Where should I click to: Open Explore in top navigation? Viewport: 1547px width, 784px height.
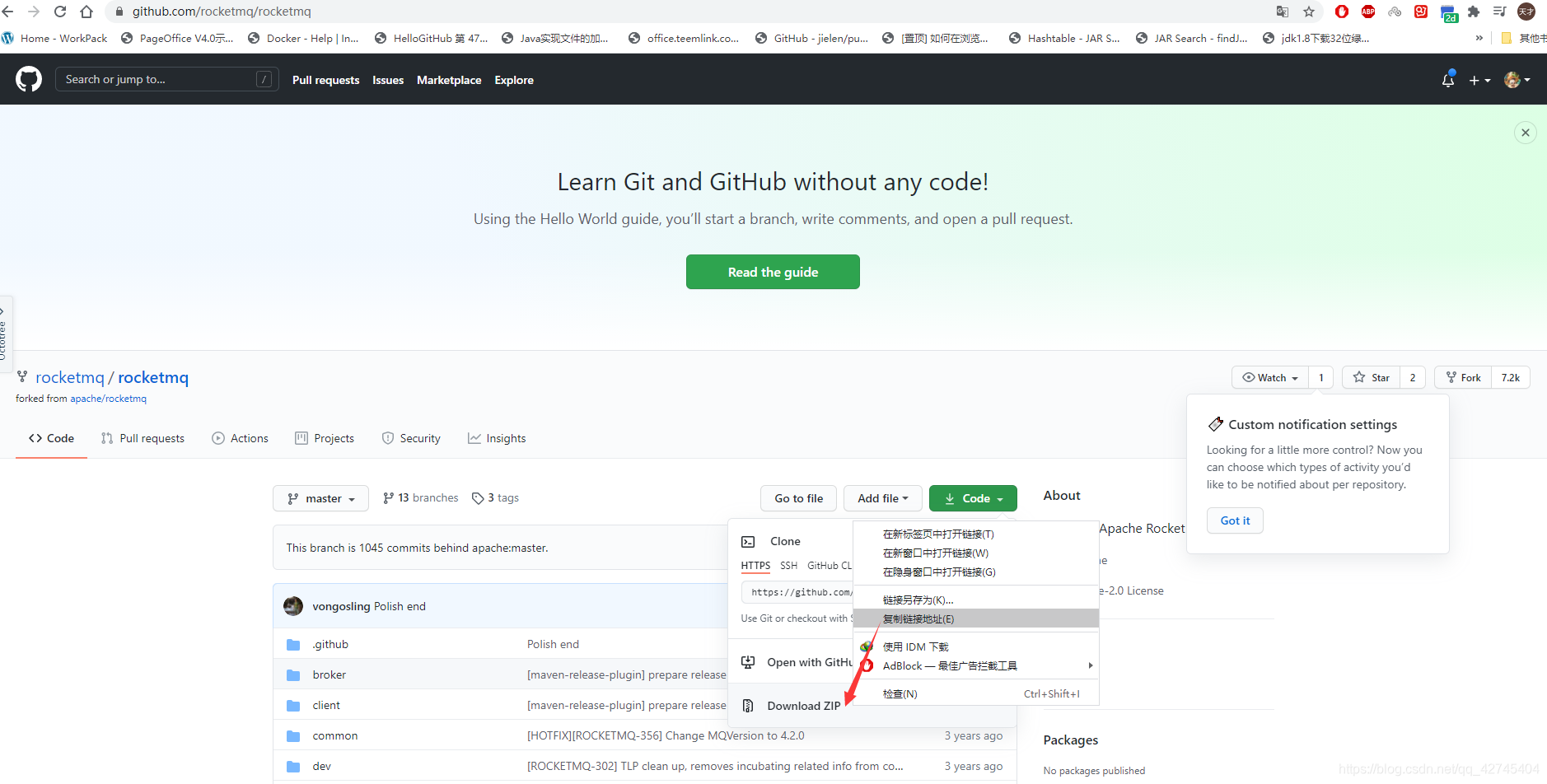point(514,80)
